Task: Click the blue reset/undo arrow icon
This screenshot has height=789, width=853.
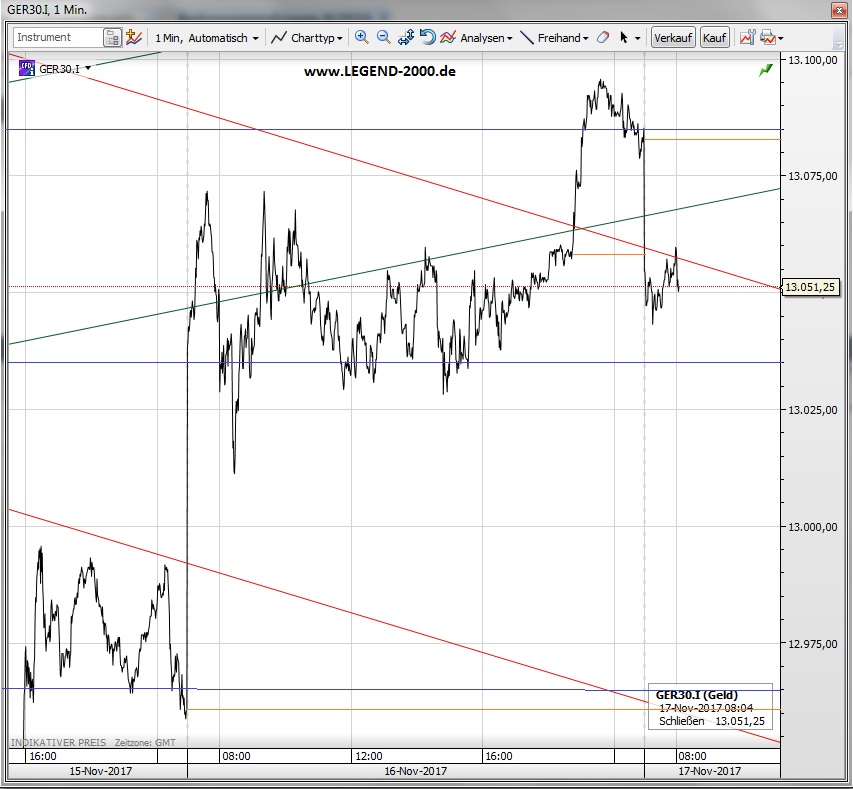Action: coord(427,37)
